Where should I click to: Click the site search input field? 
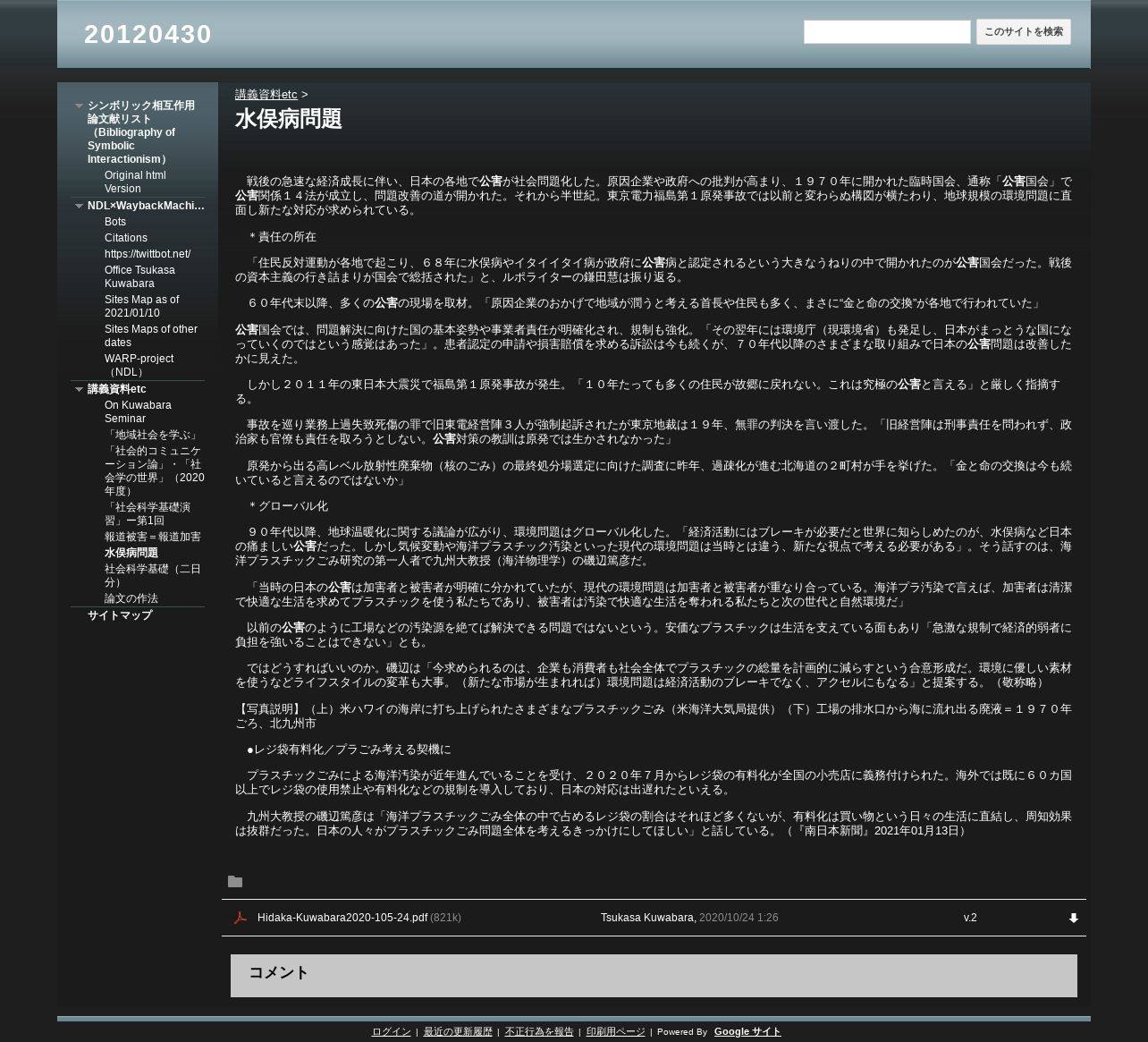click(887, 32)
